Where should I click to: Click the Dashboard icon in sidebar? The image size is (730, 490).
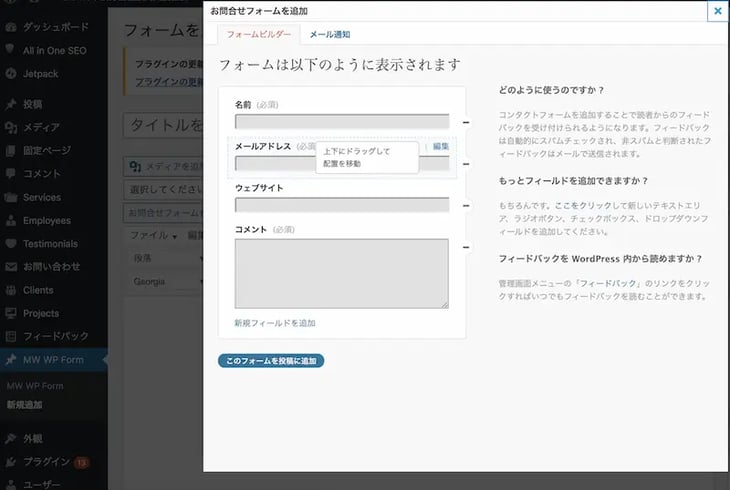(10, 26)
